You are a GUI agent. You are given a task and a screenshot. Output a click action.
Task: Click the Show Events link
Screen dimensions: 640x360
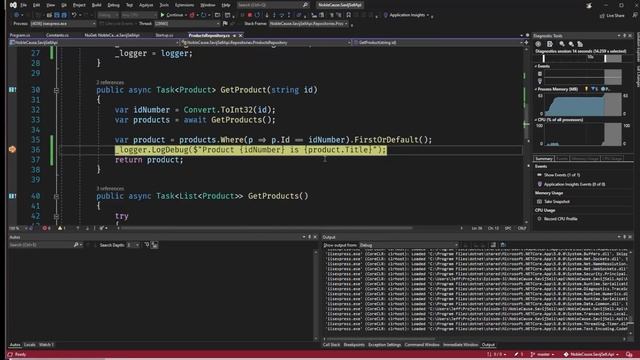[x=562, y=175]
